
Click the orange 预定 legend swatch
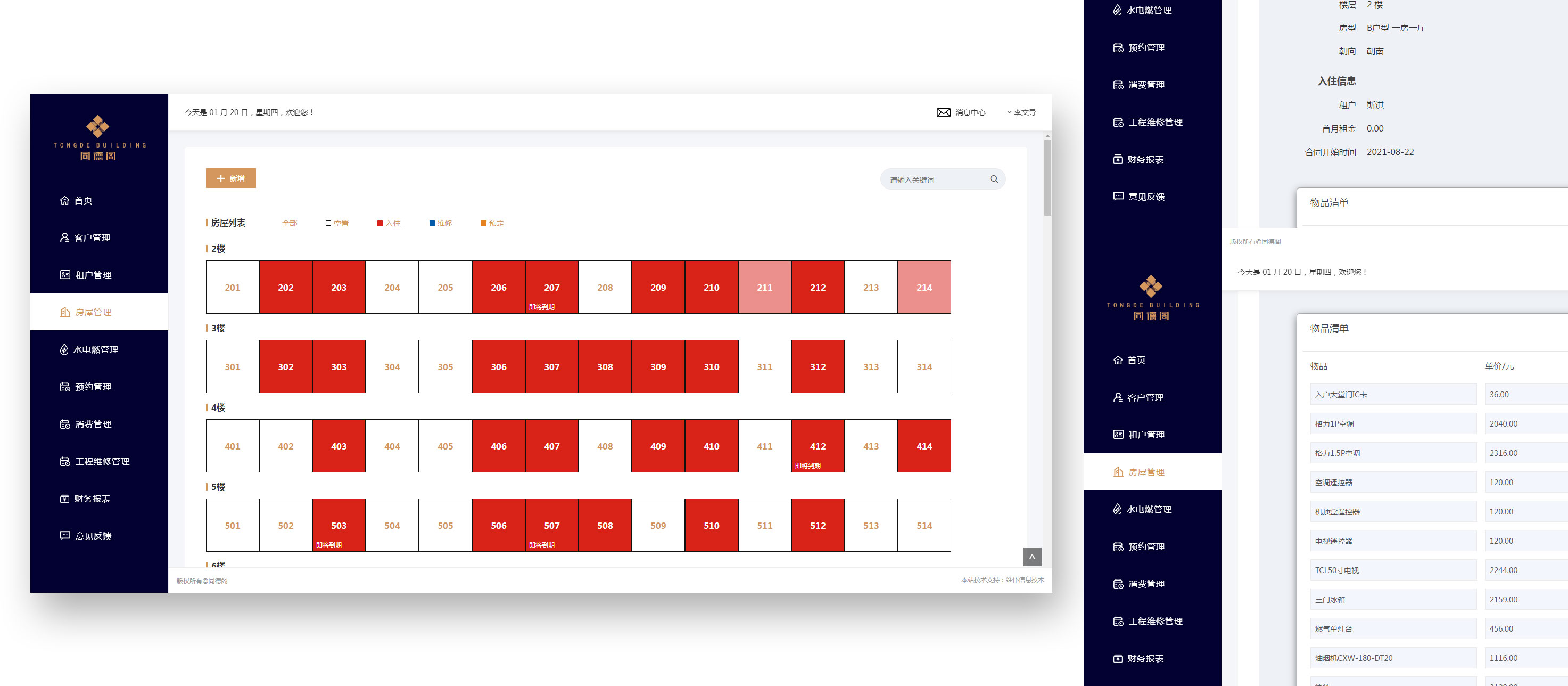[x=483, y=223]
